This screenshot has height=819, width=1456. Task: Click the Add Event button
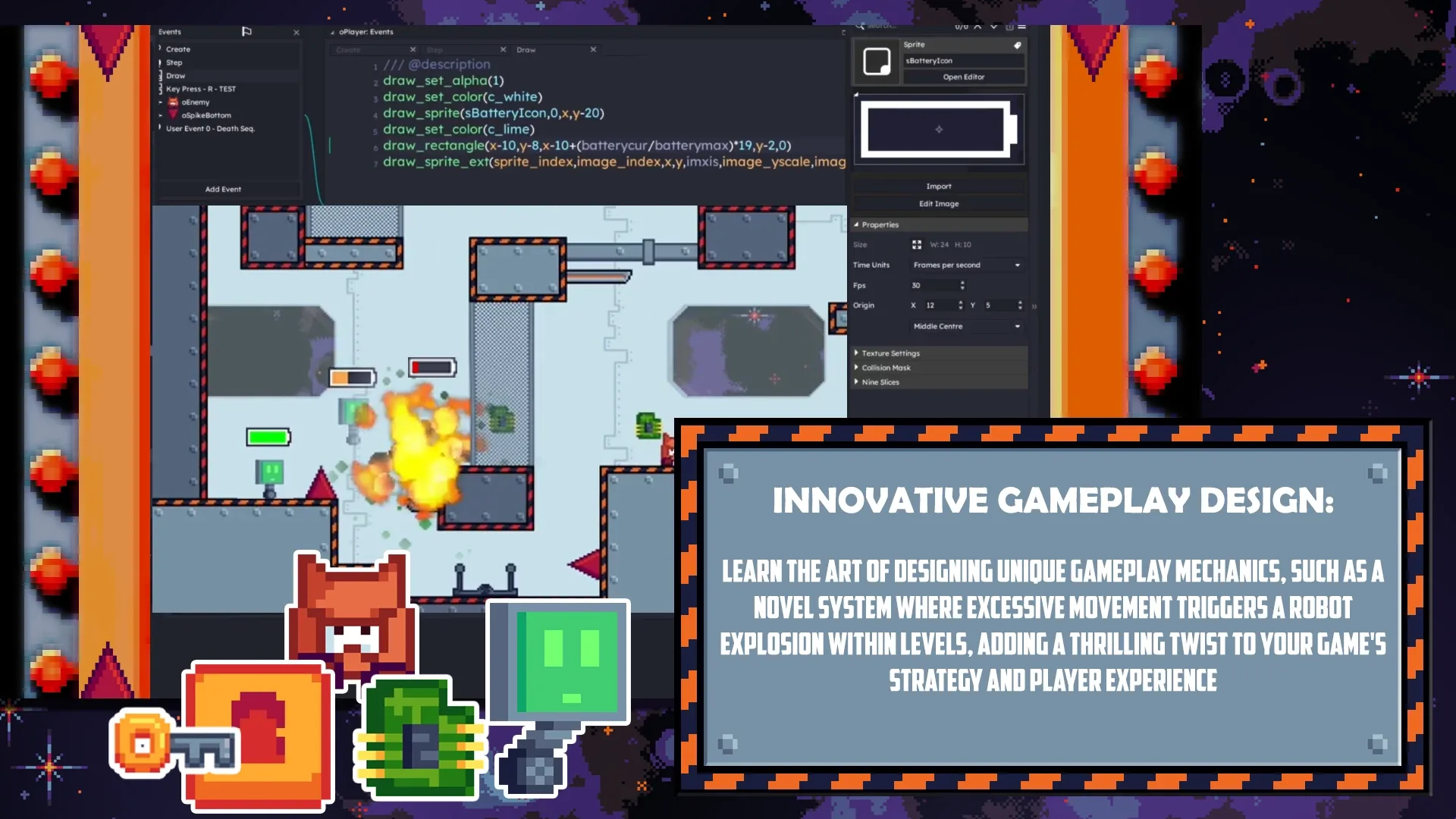coord(222,189)
